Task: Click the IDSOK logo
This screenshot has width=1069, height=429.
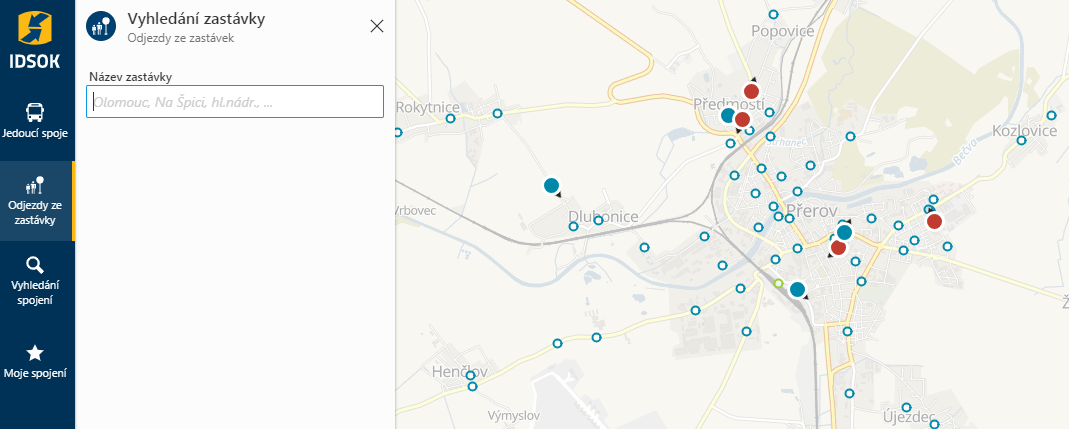Action: click(x=37, y=37)
